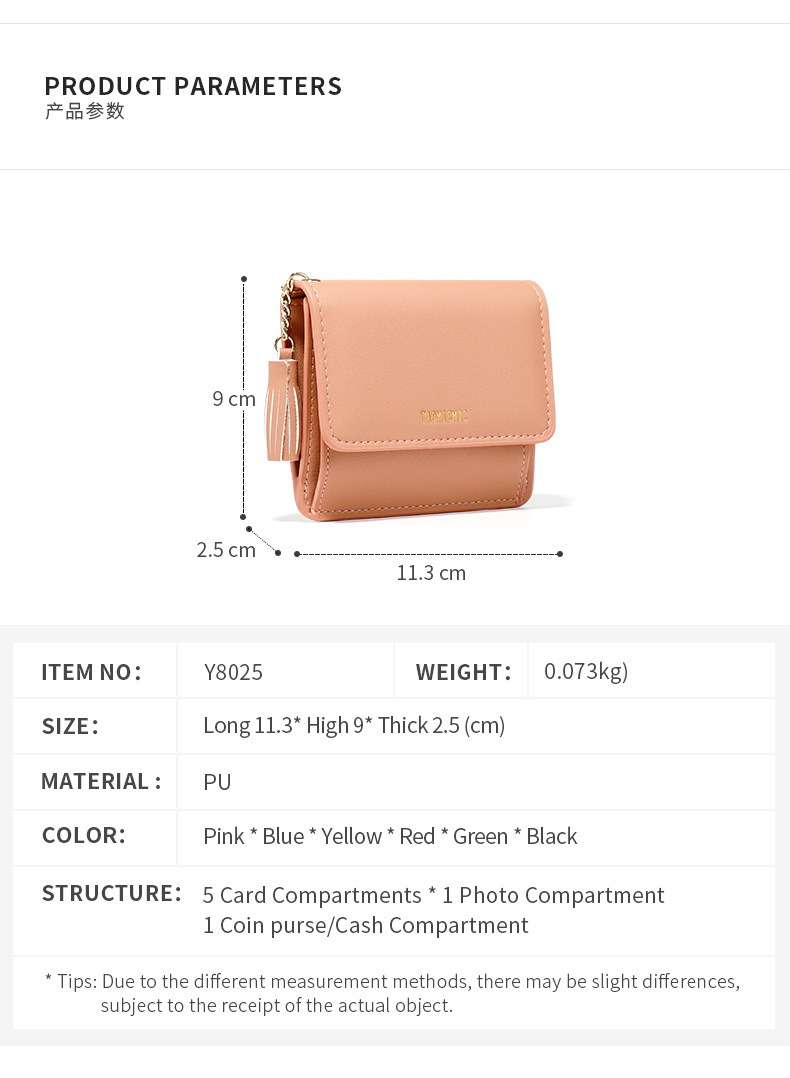Select the 5 Card Compartments text
Viewport: 790px width, 1078px height.
(x=312, y=896)
